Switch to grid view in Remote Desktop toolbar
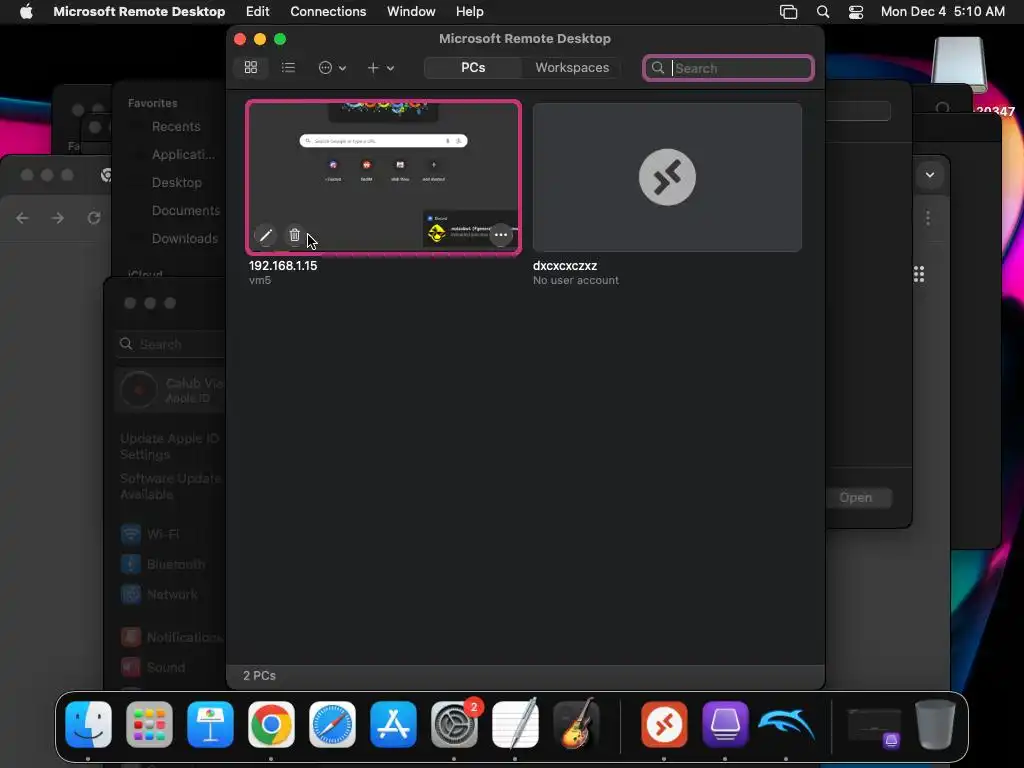Screen dimensions: 1024x768 251,67
